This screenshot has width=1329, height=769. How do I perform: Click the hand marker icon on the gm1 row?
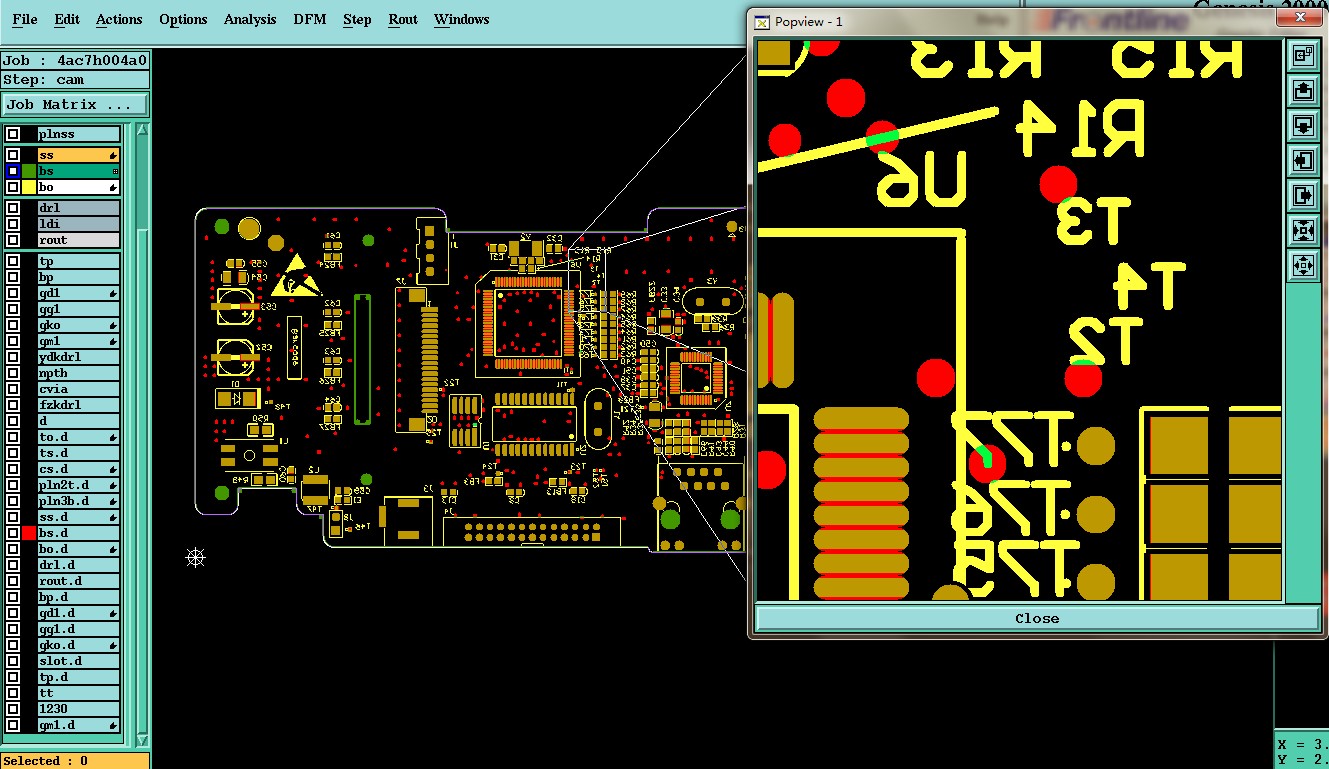[x=114, y=342]
